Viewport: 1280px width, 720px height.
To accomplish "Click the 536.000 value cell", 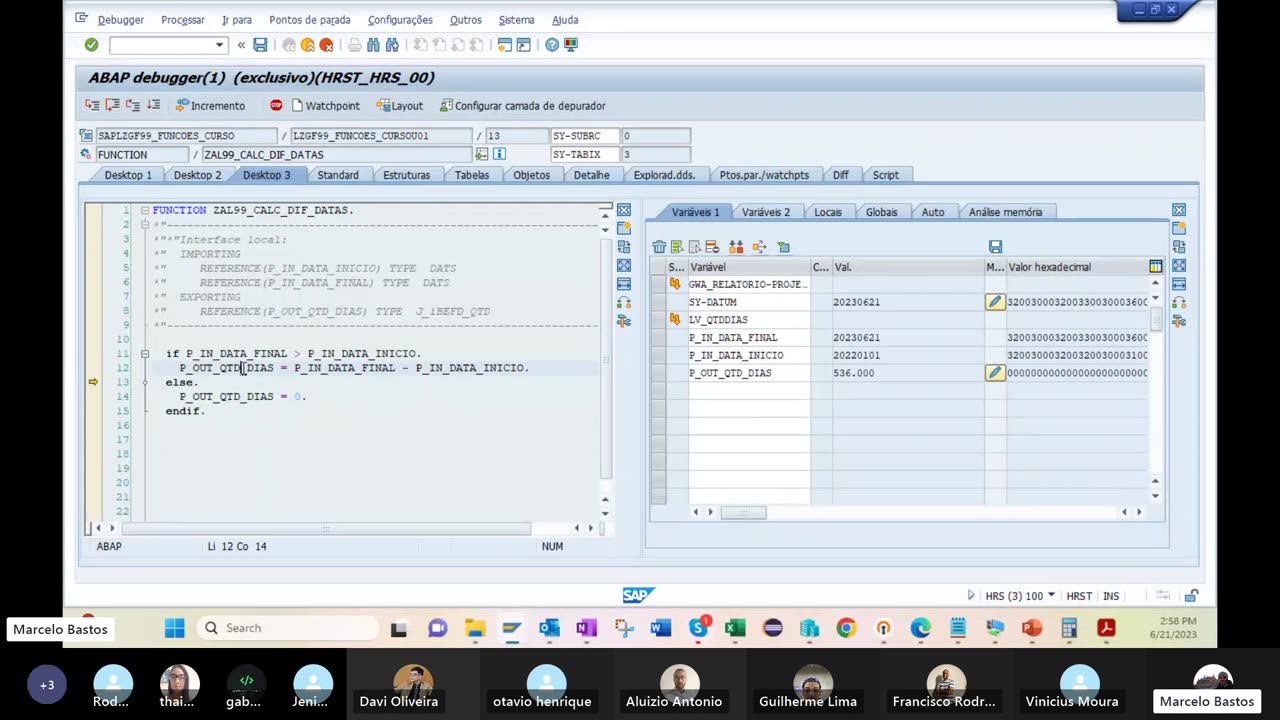I will pyautogui.click(x=908, y=373).
